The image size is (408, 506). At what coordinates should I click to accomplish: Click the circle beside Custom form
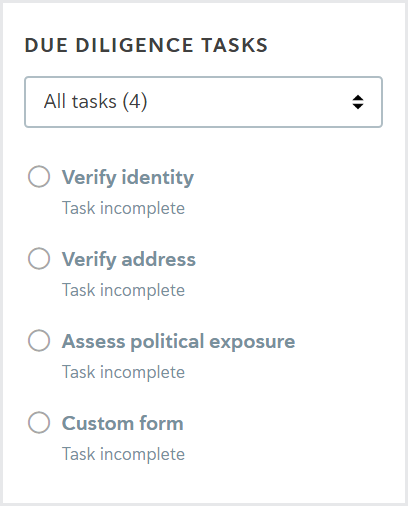[x=39, y=422]
